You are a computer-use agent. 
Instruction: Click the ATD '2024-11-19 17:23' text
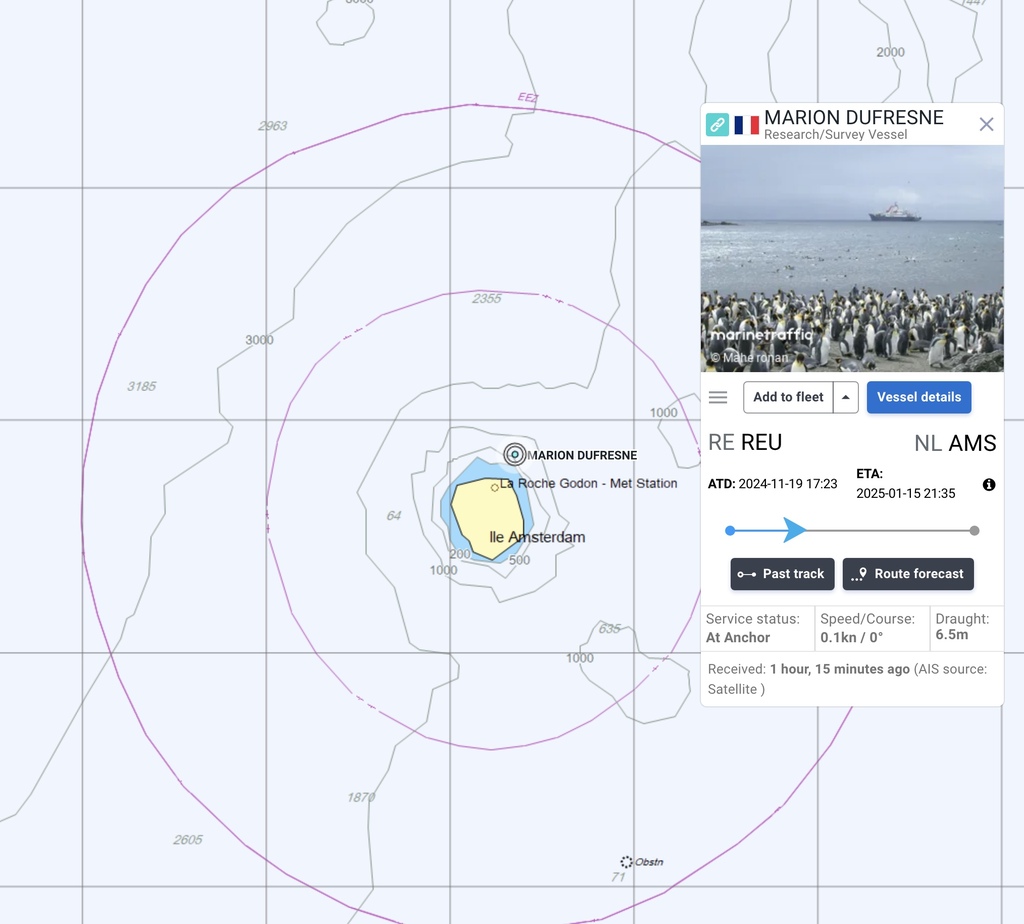(788, 484)
